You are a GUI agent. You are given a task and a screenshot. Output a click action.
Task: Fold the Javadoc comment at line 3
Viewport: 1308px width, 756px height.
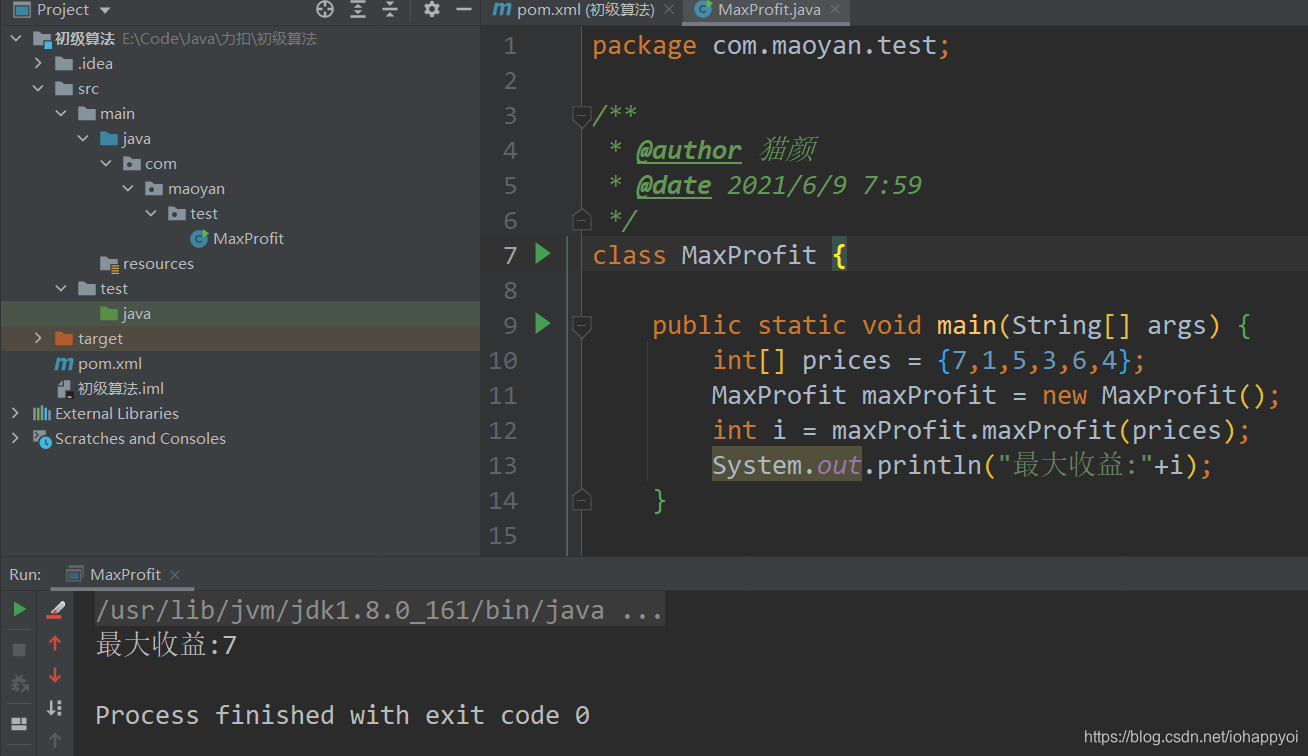581,116
